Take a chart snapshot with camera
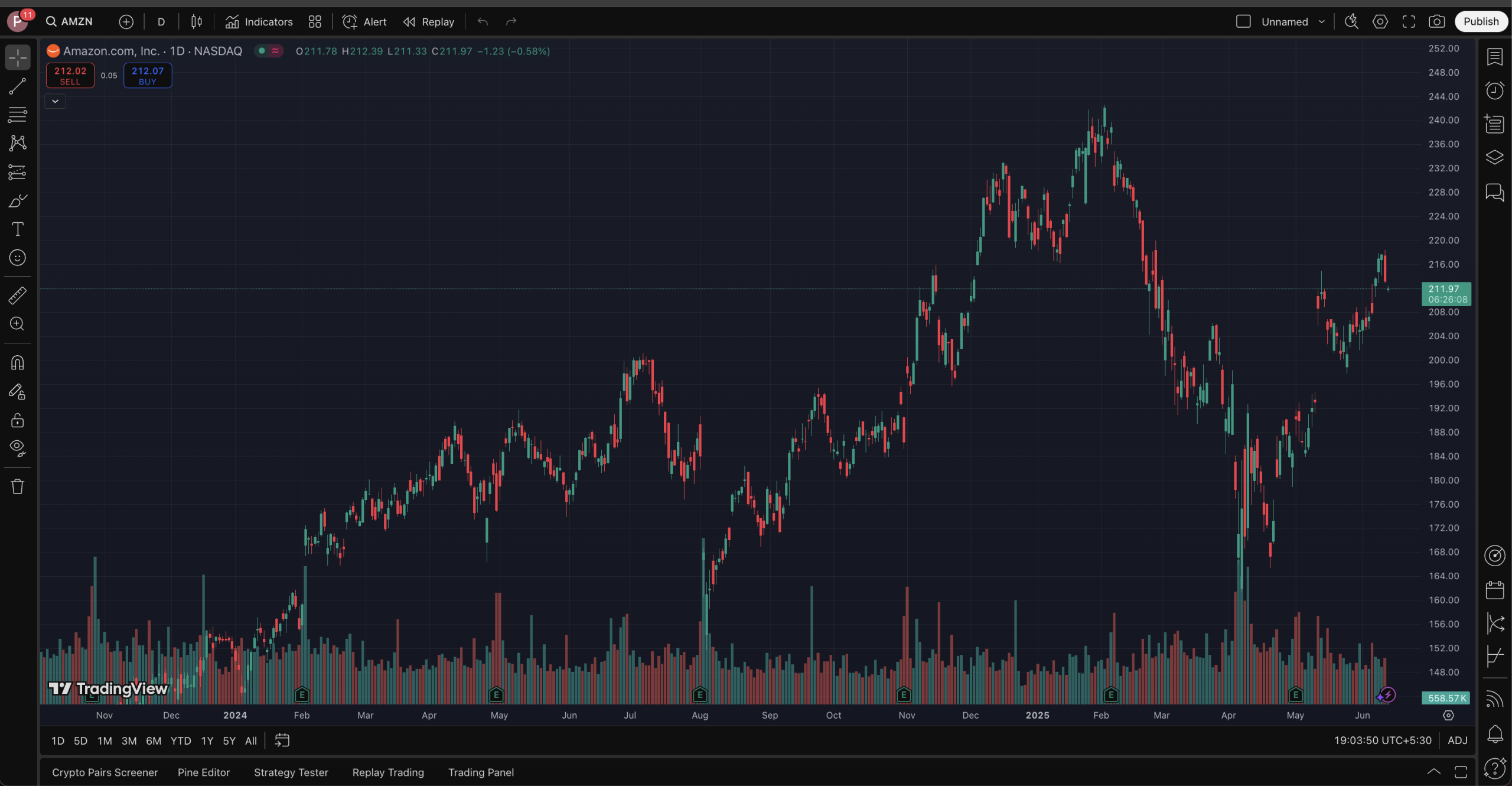Viewport: 1512px width, 786px height. pyautogui.click(x=1437, y=22)
